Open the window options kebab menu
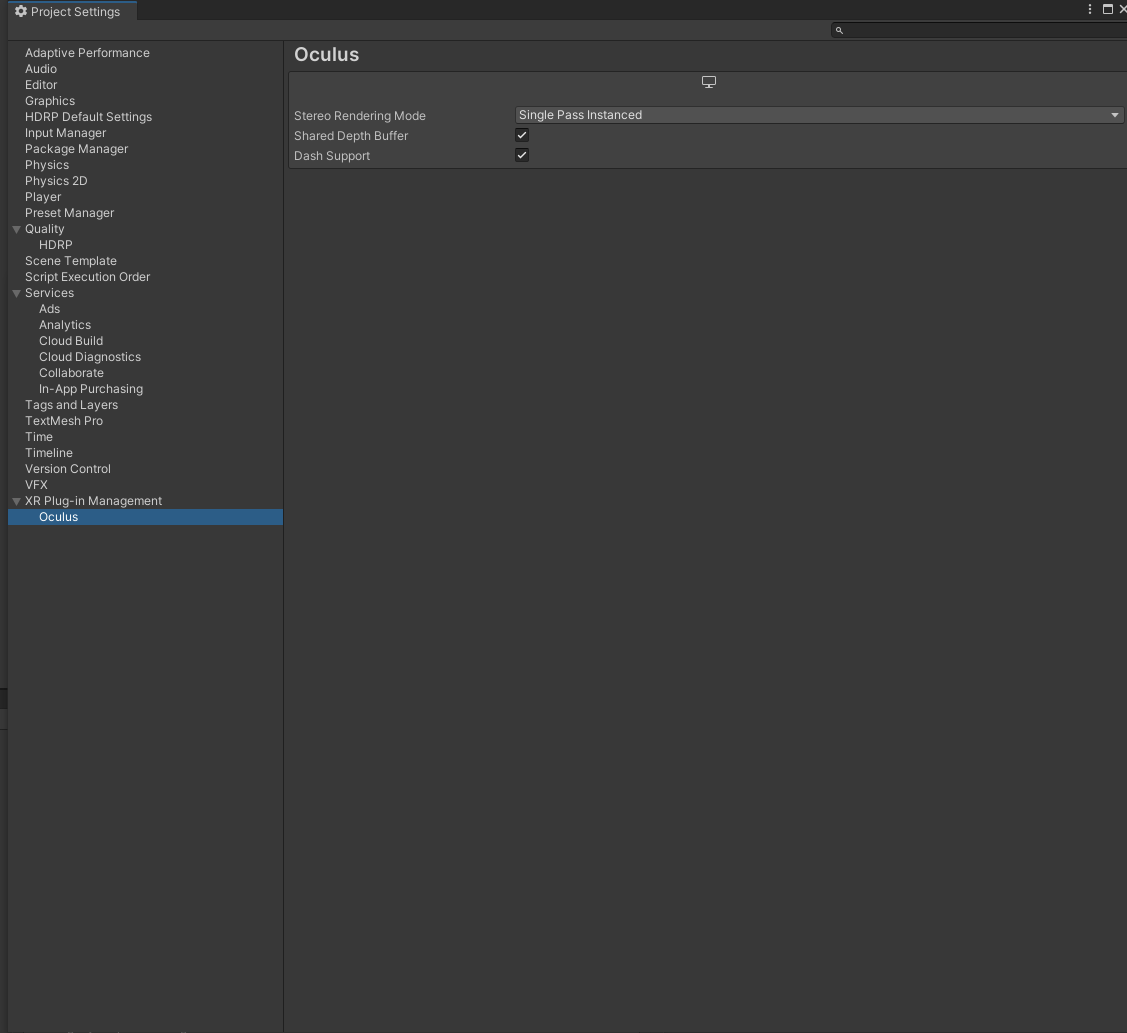This screenshot has height=1033, width=1127. tap(1089, 9)
